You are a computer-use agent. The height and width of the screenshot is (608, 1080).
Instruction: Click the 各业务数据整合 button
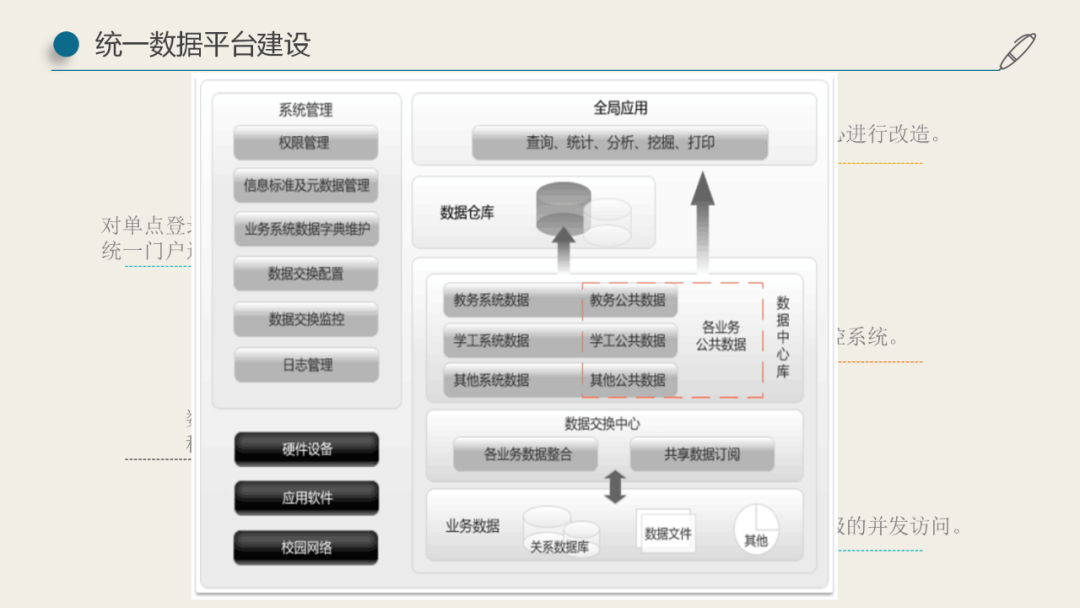pos(526,454)
